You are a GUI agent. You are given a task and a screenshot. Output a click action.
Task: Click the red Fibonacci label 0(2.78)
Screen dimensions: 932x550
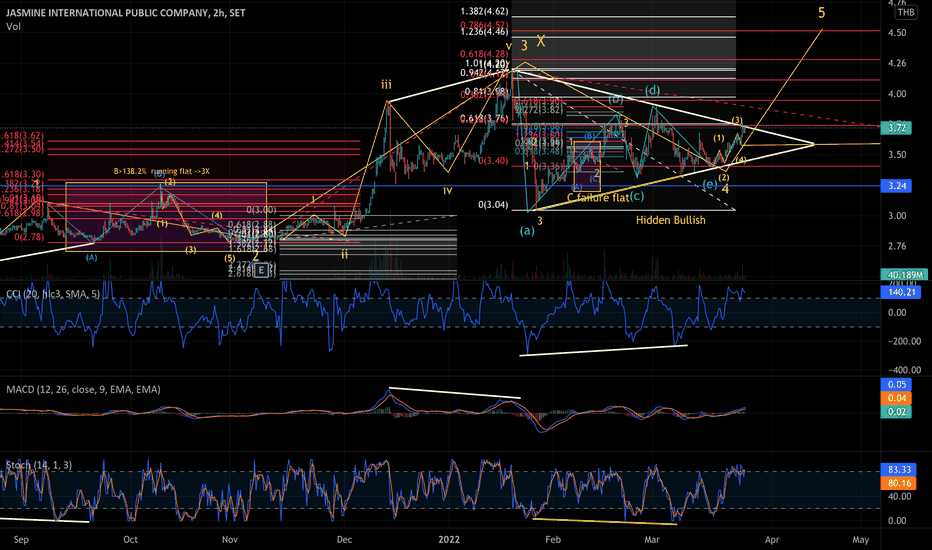(x=29, y=237)
